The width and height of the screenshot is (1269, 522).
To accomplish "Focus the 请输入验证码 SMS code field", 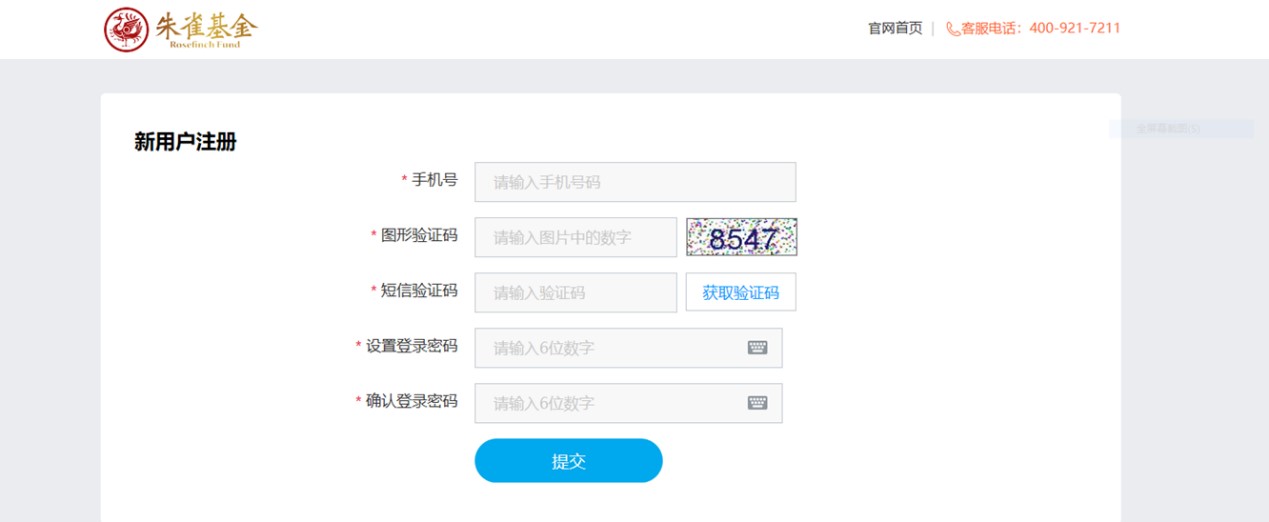I will pos(576,293).
